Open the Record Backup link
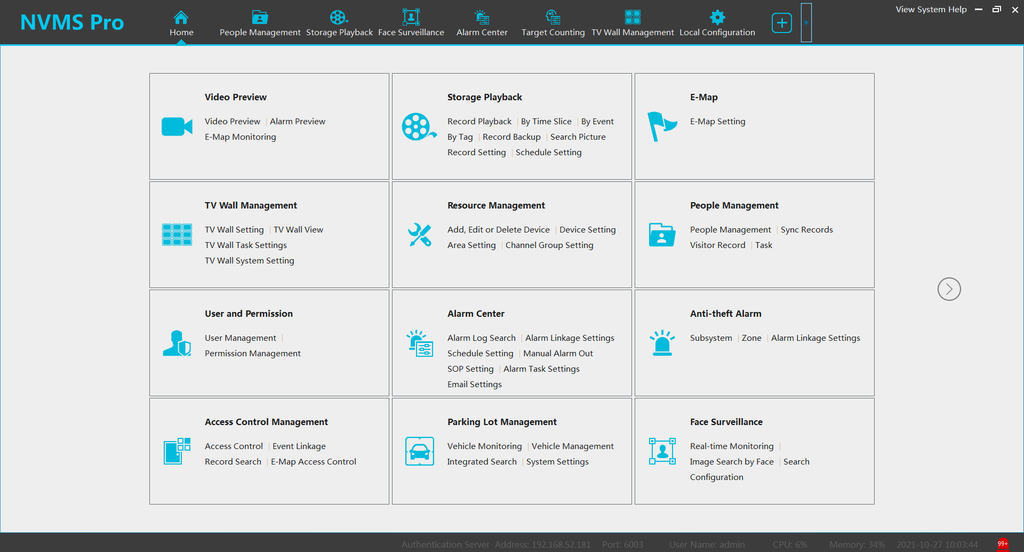The height and width of the screenshot is (552, 1024). pos(511,137)
